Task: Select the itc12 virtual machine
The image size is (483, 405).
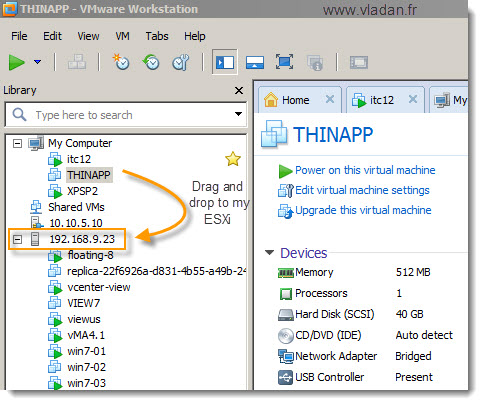Action: click(x=79, y=159)
